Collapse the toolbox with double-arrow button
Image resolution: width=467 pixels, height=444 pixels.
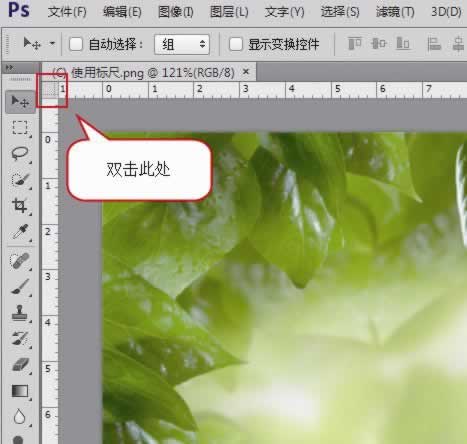[9, 68]
